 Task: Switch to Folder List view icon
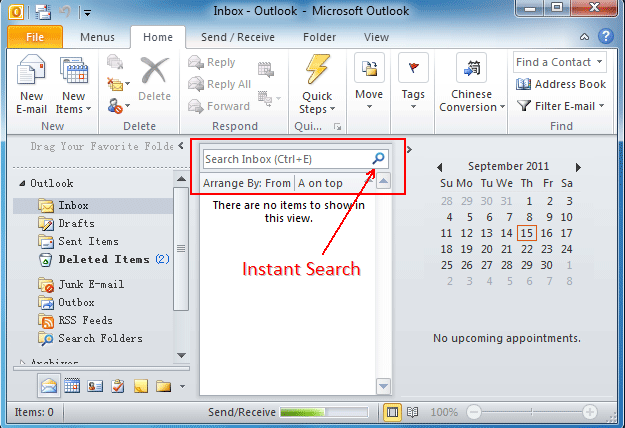163,386
